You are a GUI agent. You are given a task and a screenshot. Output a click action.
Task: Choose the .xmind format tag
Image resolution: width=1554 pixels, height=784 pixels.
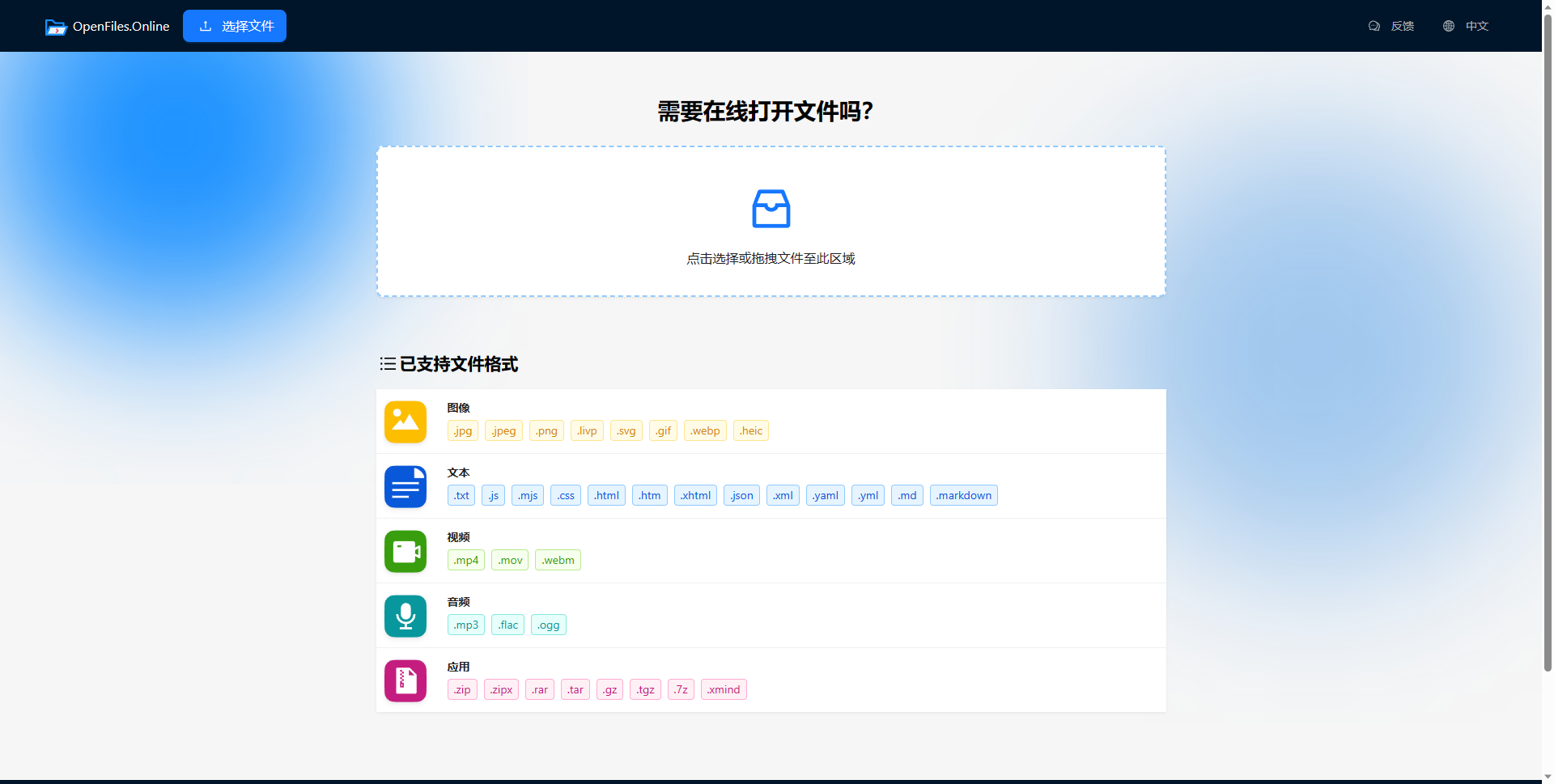click(x=723, y=689)
